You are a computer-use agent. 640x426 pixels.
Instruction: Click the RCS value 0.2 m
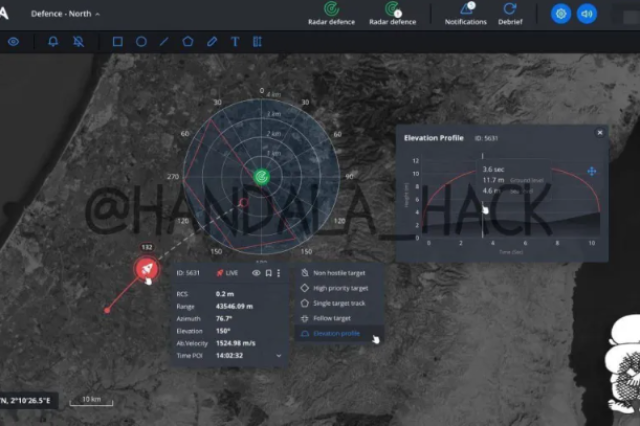(224, 294)
